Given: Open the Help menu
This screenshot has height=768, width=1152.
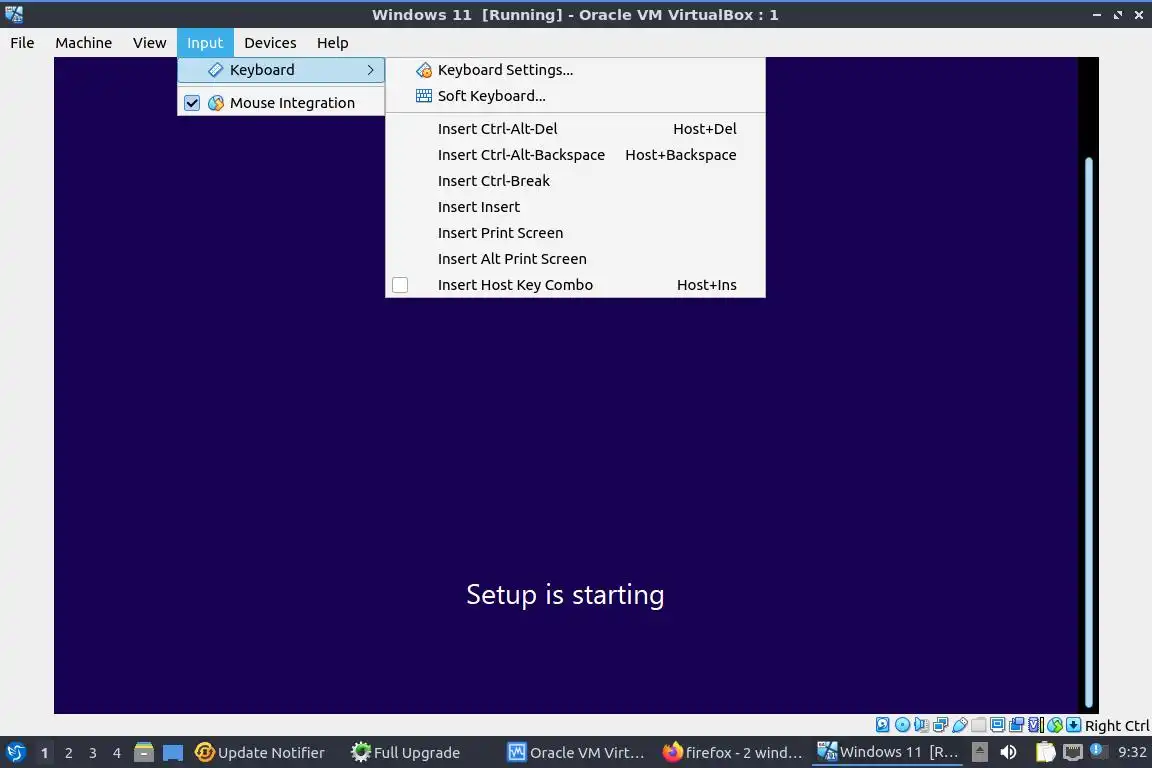Looking at the screenshot, I should point(333,43).
